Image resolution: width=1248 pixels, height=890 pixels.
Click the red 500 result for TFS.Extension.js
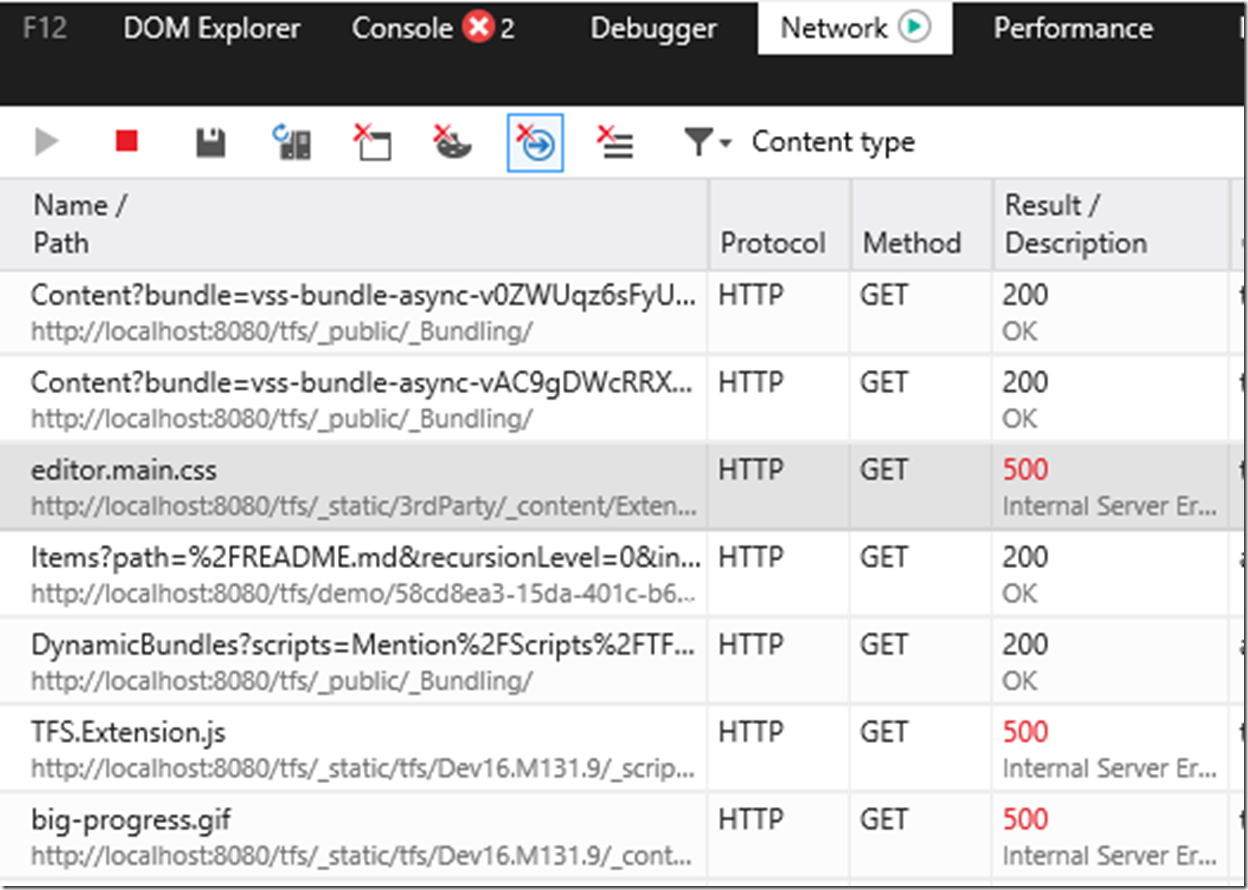(1026, 732)
